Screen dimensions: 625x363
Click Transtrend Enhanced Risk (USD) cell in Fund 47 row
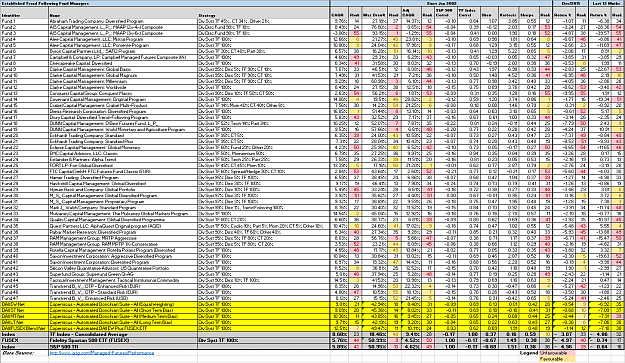123,298
